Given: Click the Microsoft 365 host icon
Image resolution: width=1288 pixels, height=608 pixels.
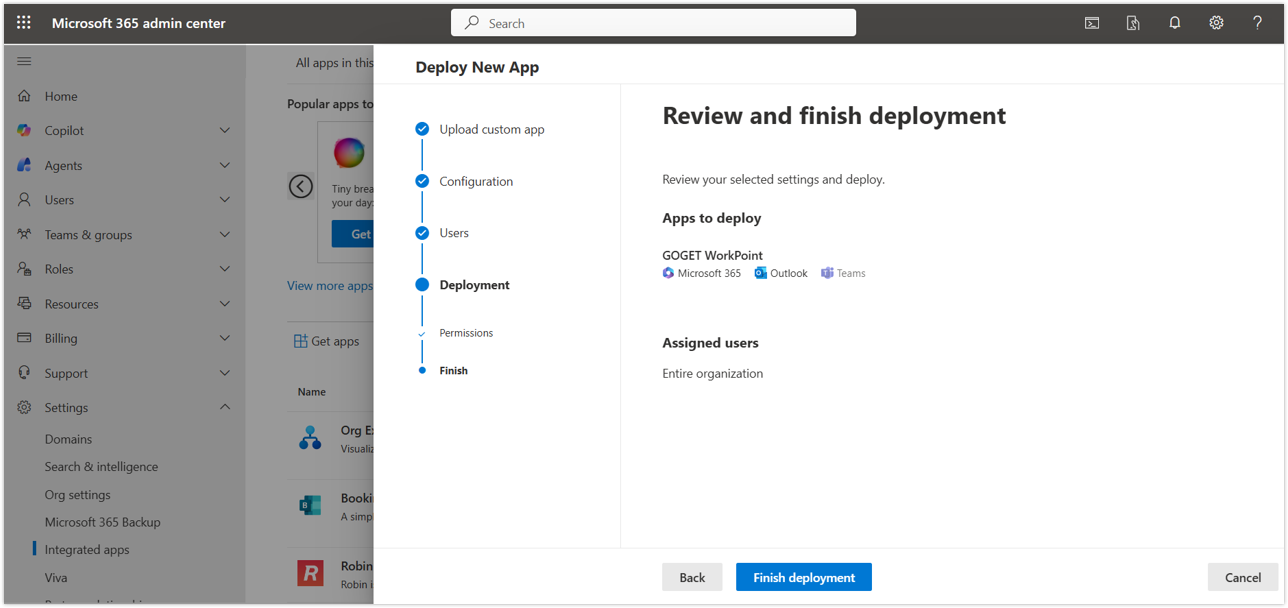Looking at the screenshot, I should click(668, 273).
